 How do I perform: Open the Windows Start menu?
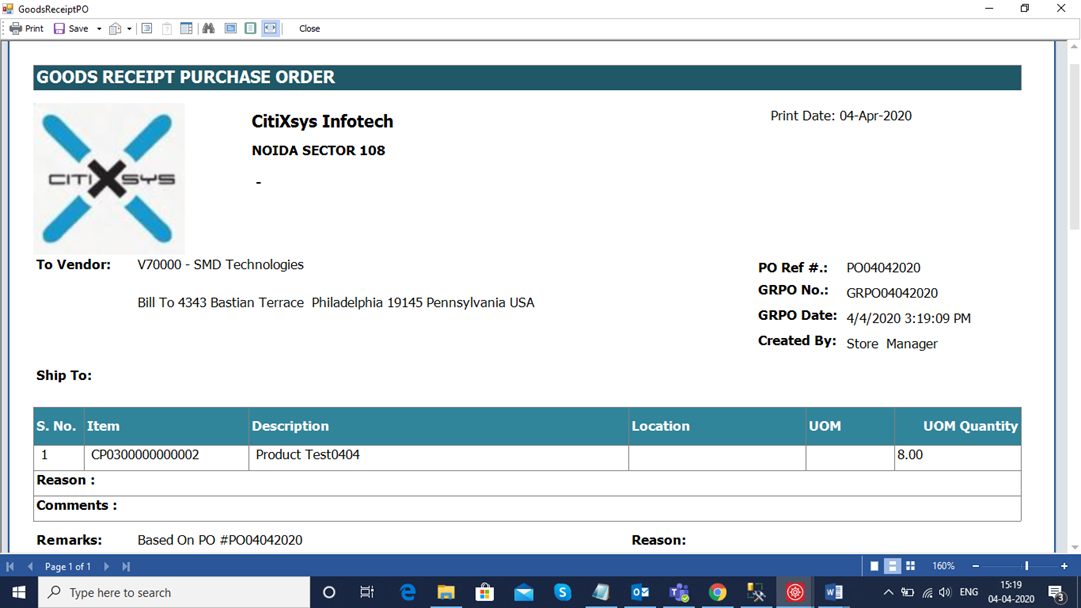coord(19,592)
